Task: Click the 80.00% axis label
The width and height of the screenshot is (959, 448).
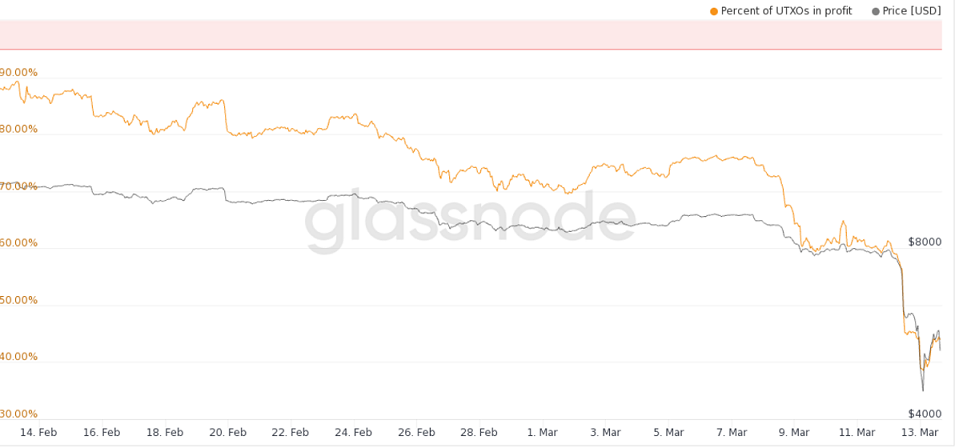Action: [19, 129]
